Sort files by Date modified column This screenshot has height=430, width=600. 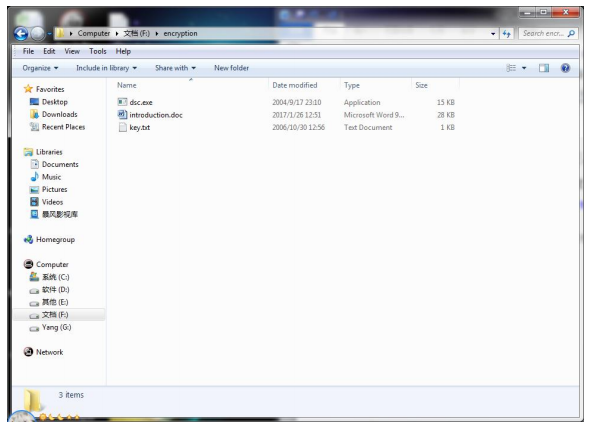(x=295, y=86)
